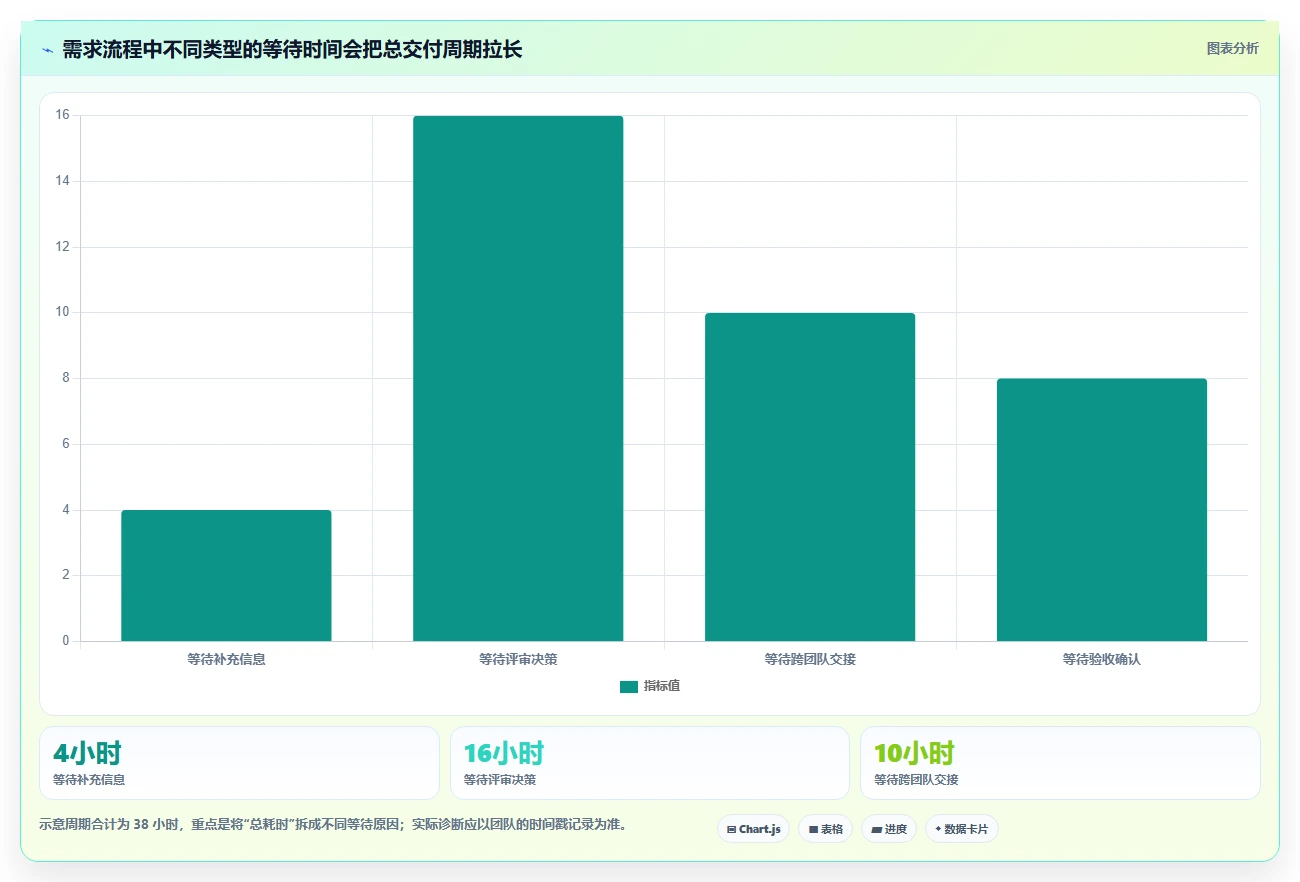Image resolution: width=1300 pixels, height=882 pixels.
Task: Open the 10小时 data card
Action: (x=1060, y=763)
